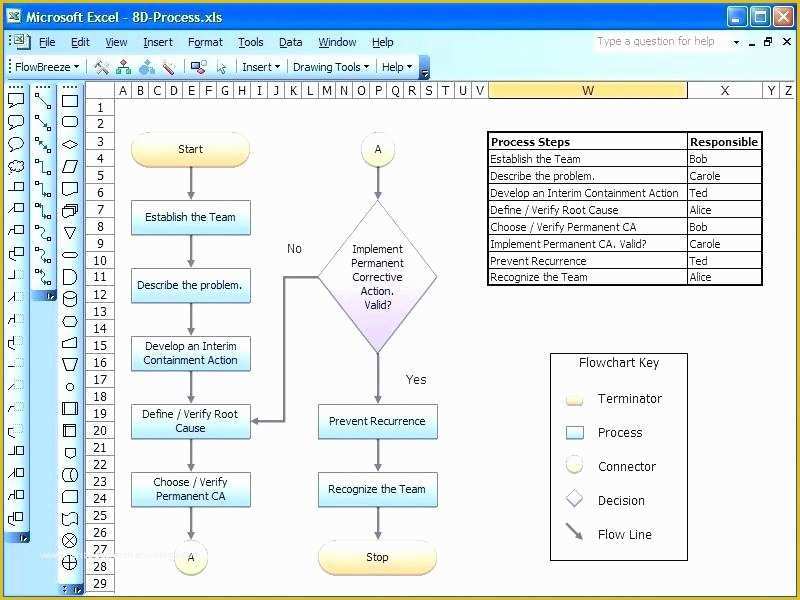Select the Start terminator in the flowchart
Viewport: 800px width, 600px height.
(190, 149)
